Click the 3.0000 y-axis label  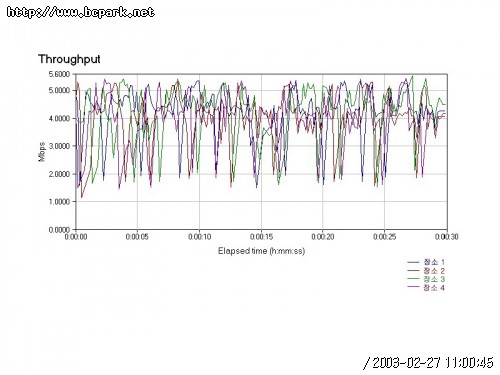coord(59,146)
